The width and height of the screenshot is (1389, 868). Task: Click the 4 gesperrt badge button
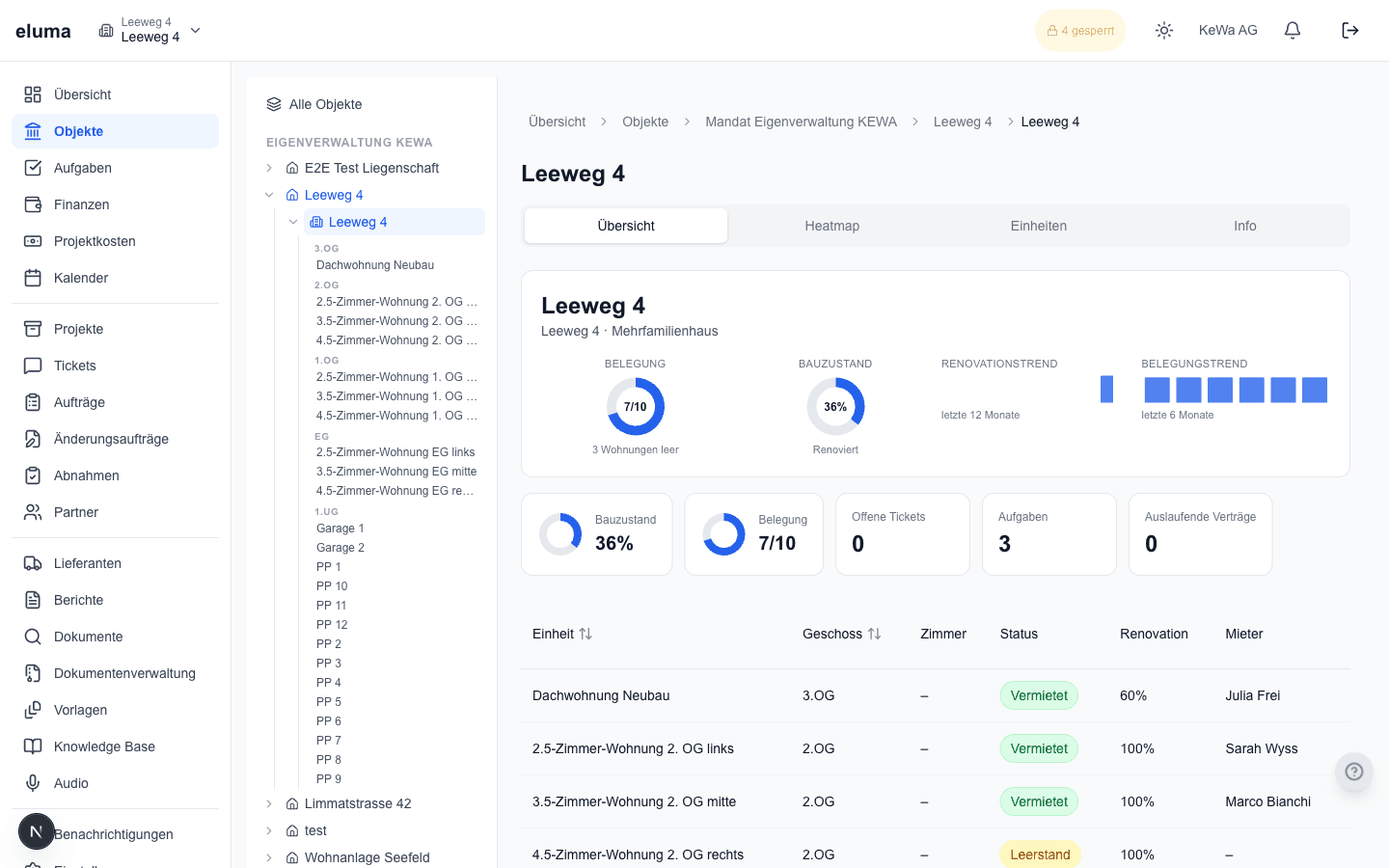click(1080, 31)
